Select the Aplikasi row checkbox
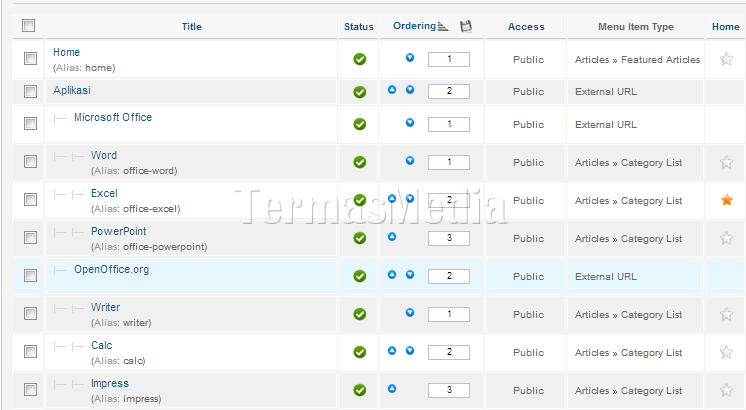 coord(30,91)
